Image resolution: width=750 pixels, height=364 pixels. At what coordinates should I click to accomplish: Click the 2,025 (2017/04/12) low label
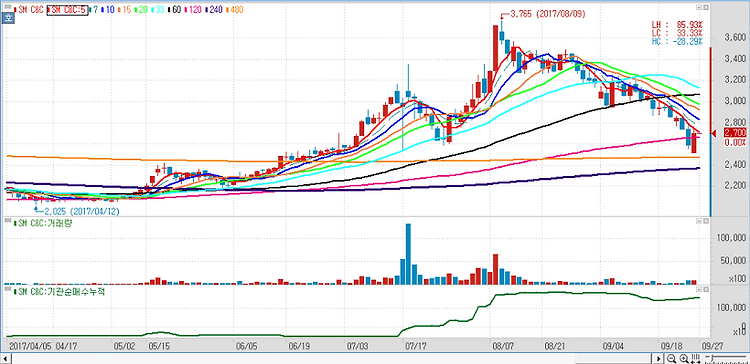pos(82,211)
